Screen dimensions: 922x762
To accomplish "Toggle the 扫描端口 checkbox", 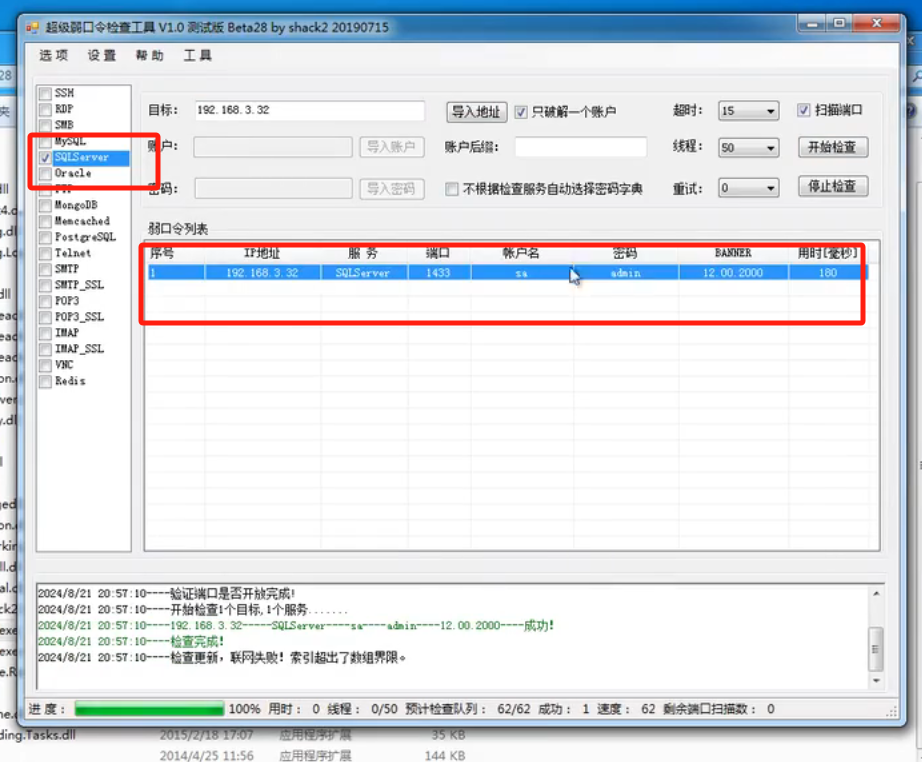I will [x=804, y=110].
